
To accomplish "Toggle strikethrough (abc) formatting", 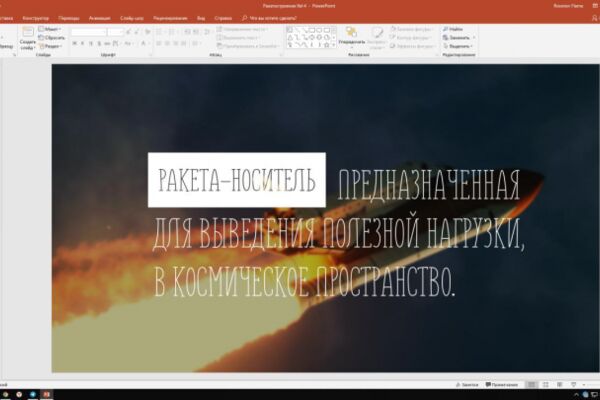I will 107,44.
